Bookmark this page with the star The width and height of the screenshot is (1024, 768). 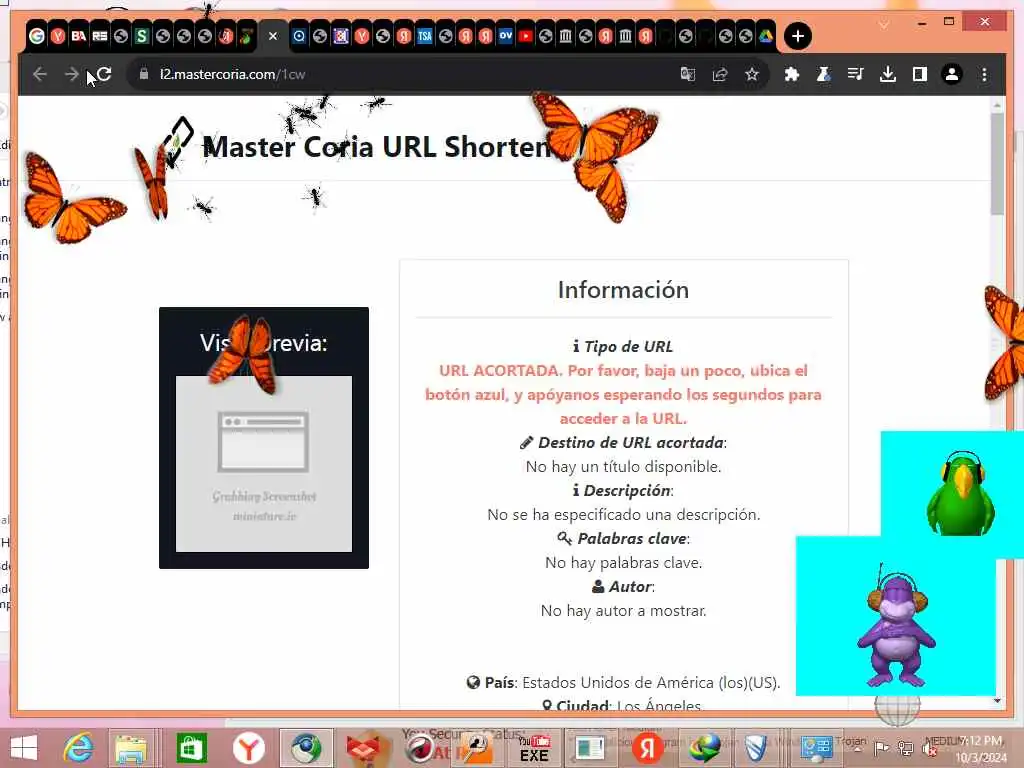point(752,74)
